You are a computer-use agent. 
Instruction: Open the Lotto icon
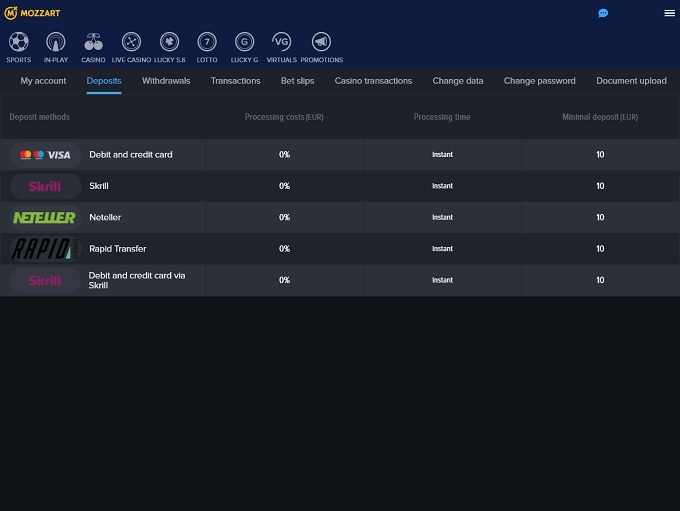[207, 42]
